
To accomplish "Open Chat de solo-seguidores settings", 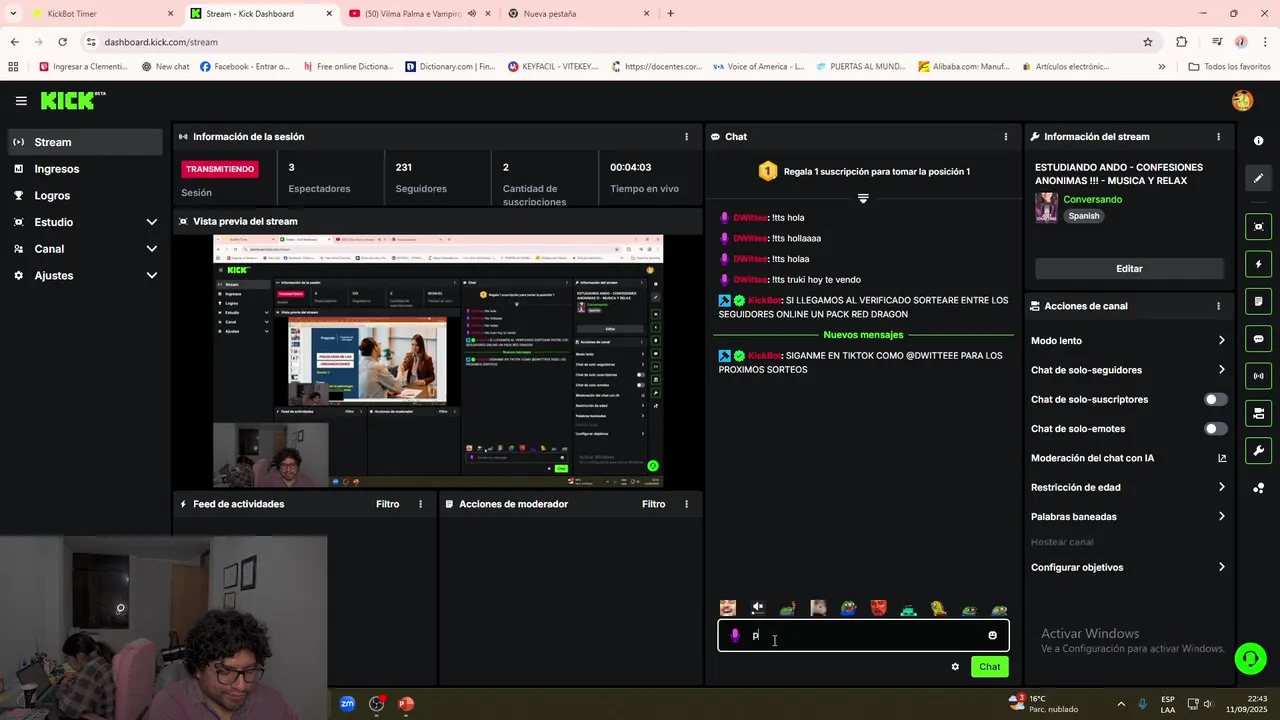I will pyautogui.click(x=1128, y=370).
